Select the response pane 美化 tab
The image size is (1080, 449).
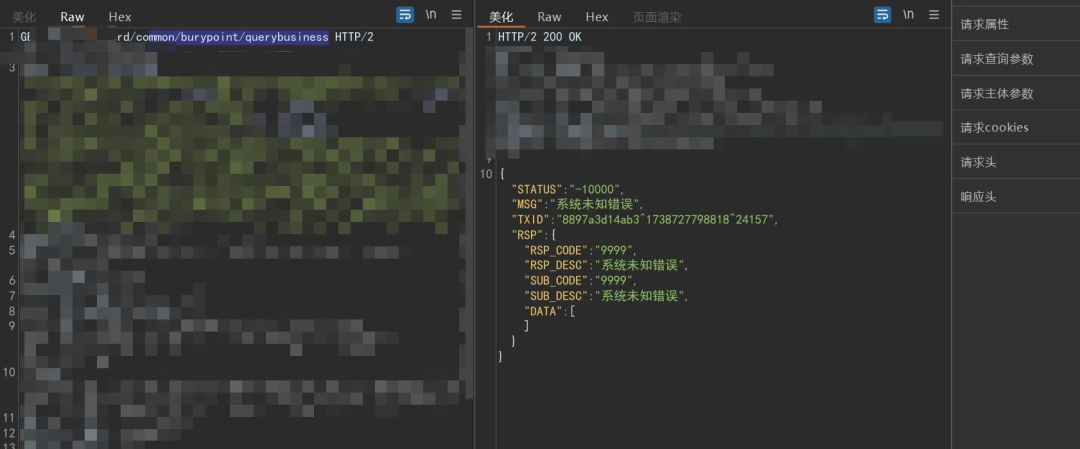click(501, 17)
